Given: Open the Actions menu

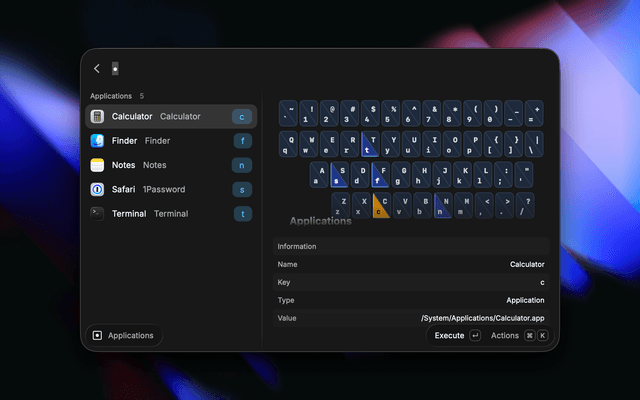Looking at the screenshot, I should point(519,336).
